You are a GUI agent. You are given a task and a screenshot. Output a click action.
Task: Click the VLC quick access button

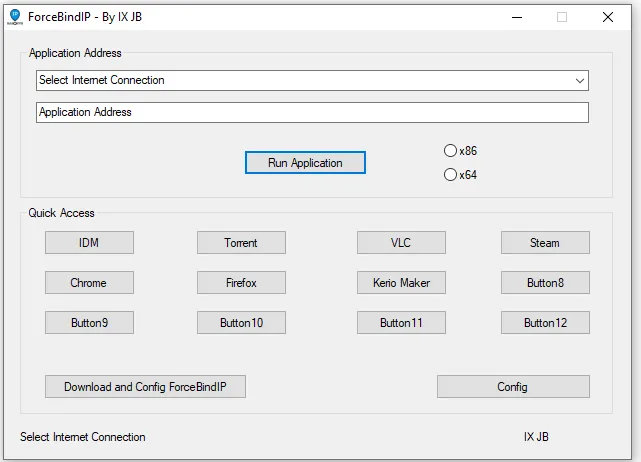point(401,242)
